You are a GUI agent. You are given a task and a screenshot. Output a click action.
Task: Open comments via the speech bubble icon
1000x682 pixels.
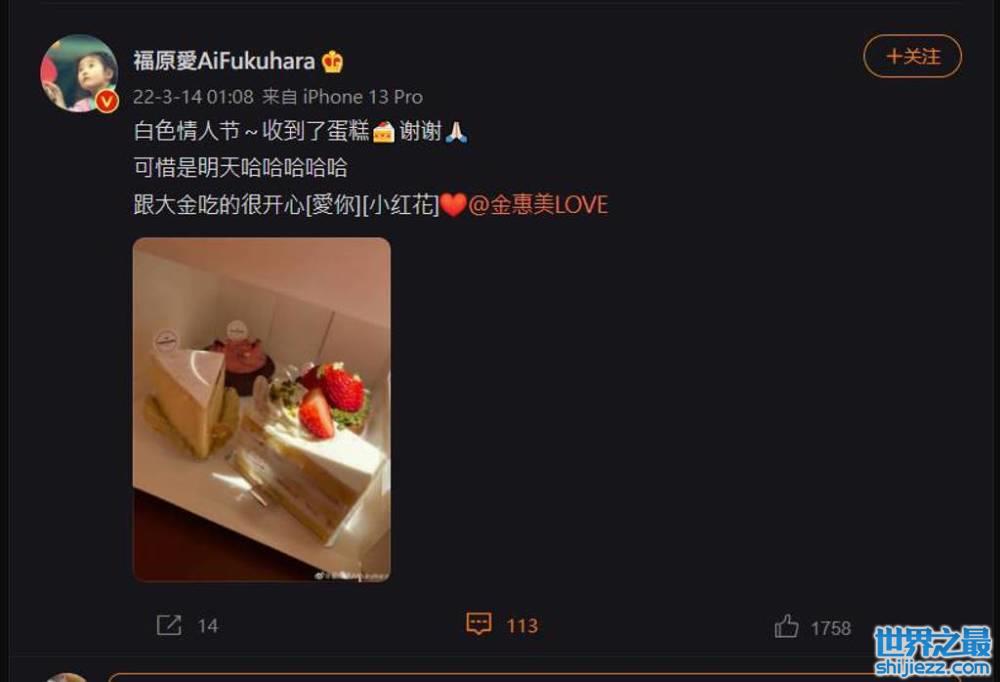tap(479, 623)
